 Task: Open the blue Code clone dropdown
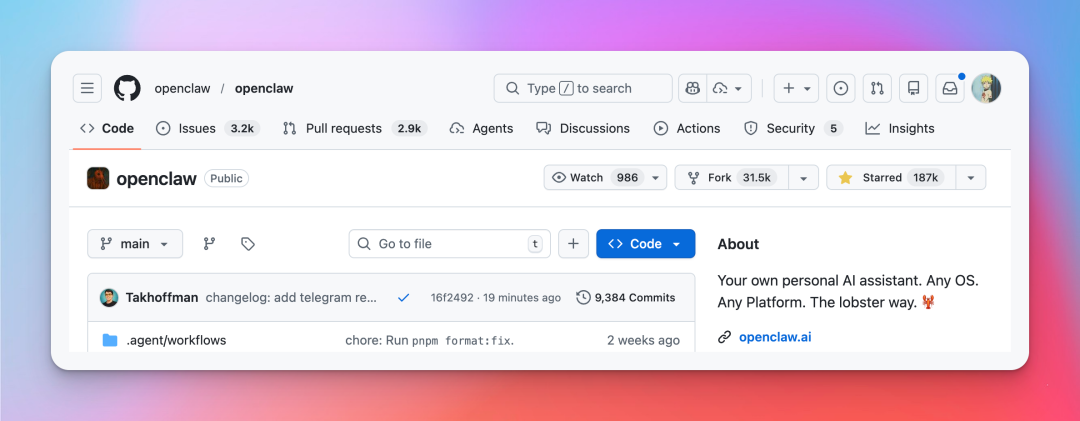pos(645,244)
